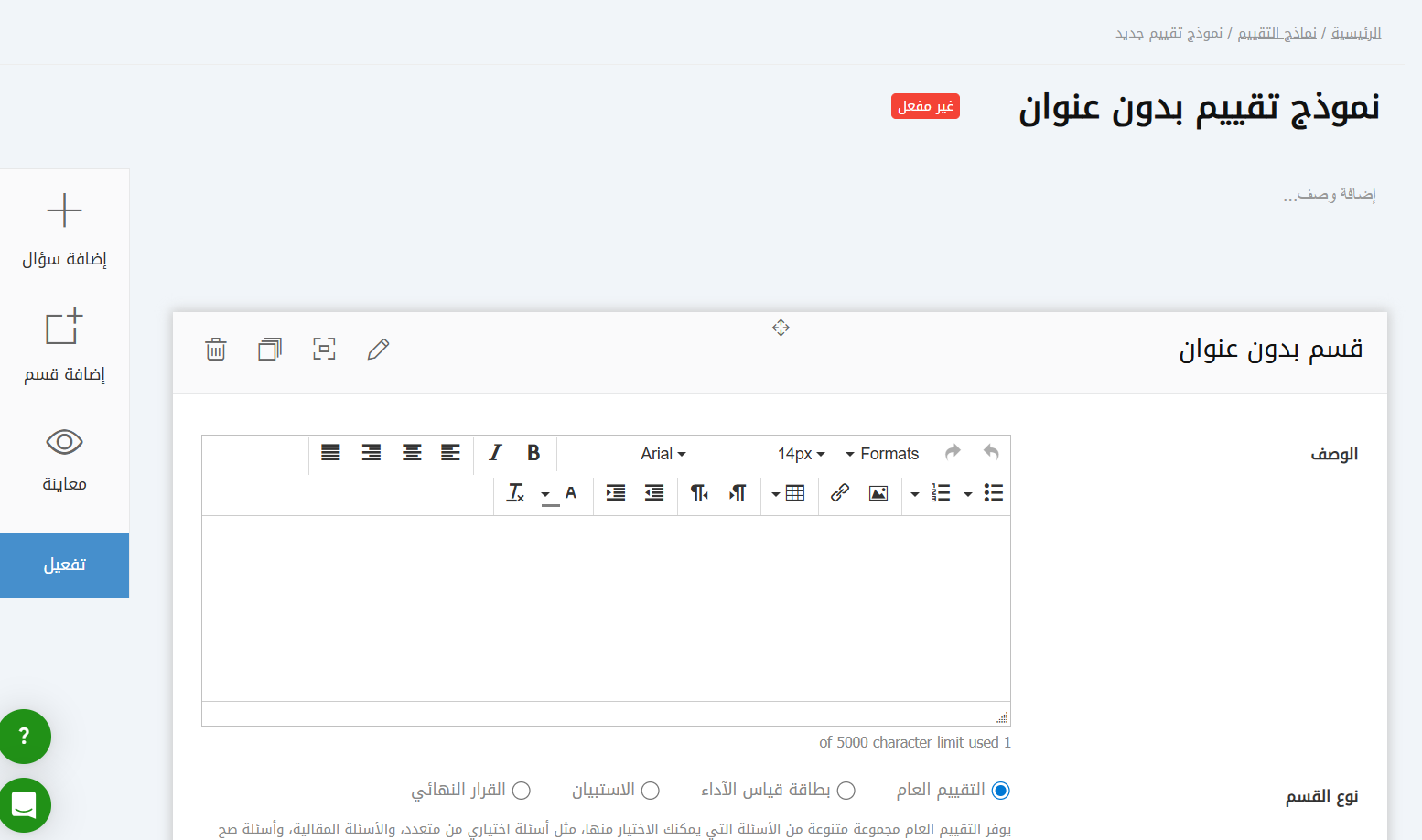Center align text in the editor
The image size is (1422, 840).
click(x=412, y=453)
